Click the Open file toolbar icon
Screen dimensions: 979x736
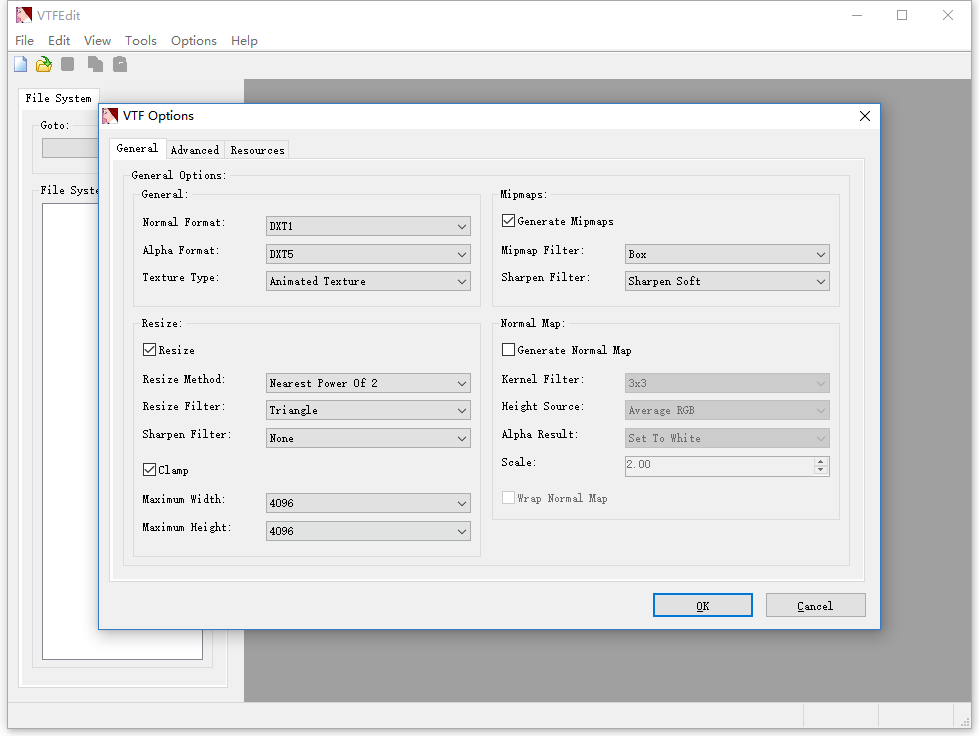click(x=44, y=64)
